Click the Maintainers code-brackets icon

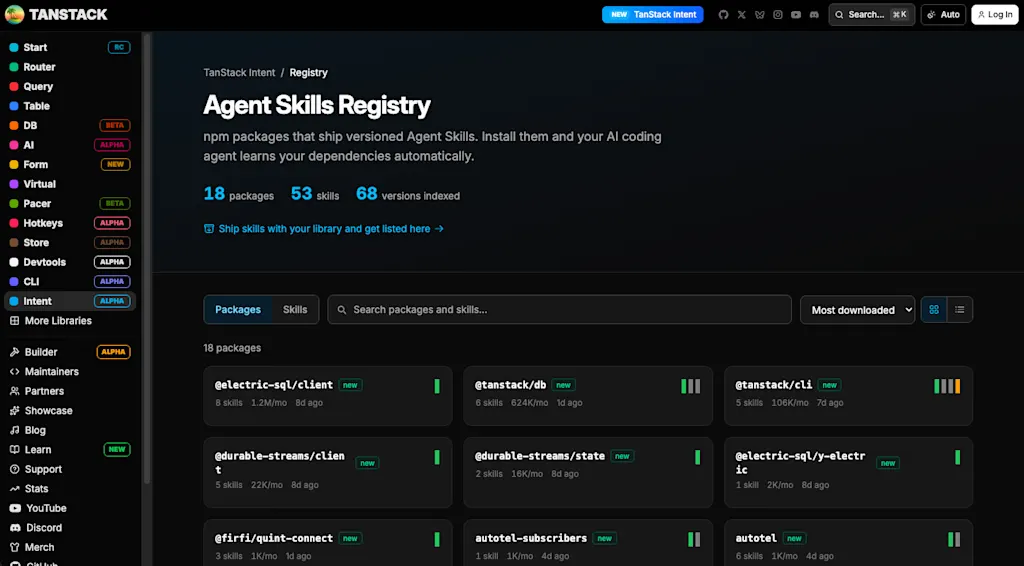click(14, 371)
